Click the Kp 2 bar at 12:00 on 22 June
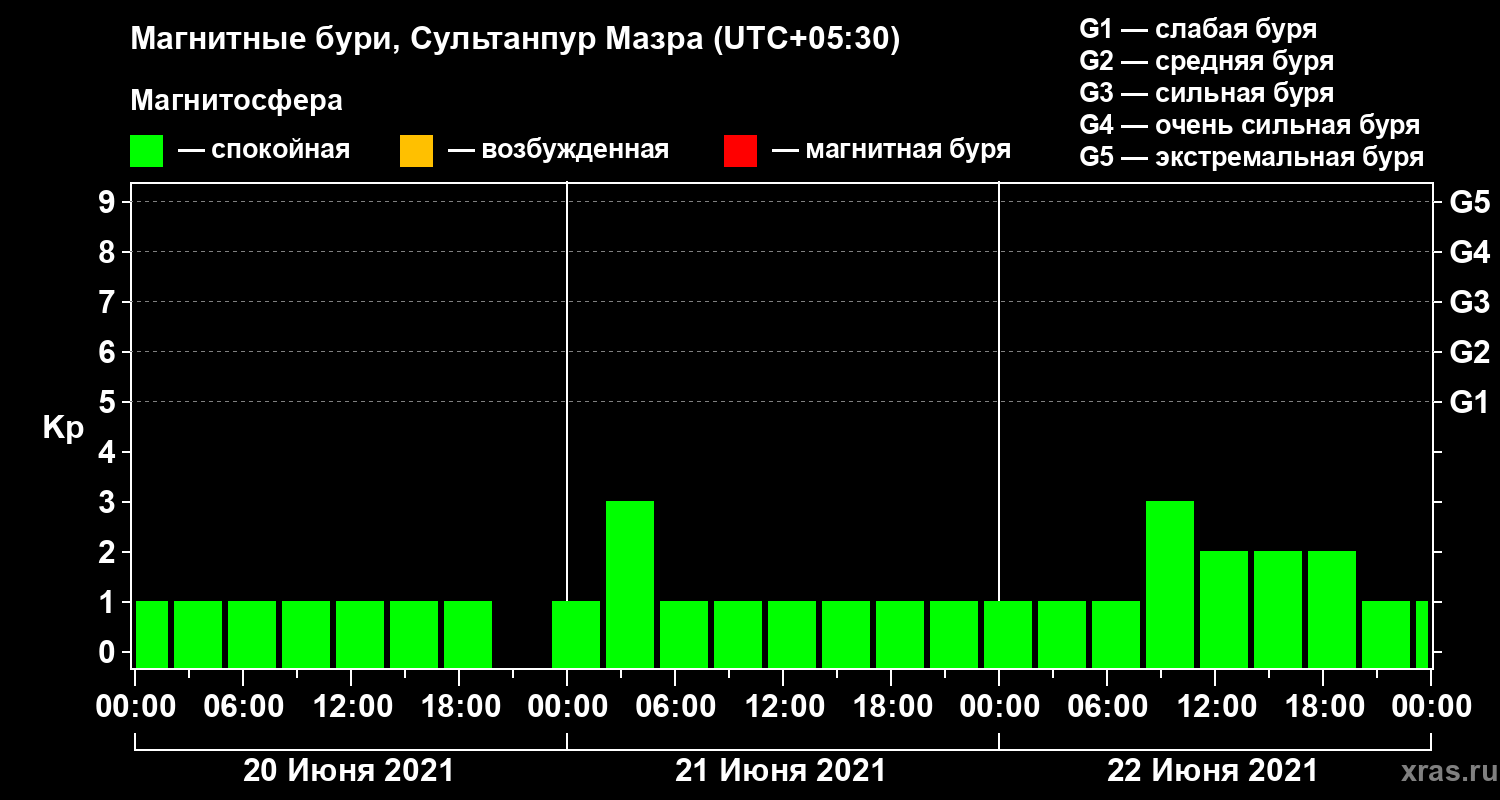1500x800 pixels. click(x=1224, y=609)
